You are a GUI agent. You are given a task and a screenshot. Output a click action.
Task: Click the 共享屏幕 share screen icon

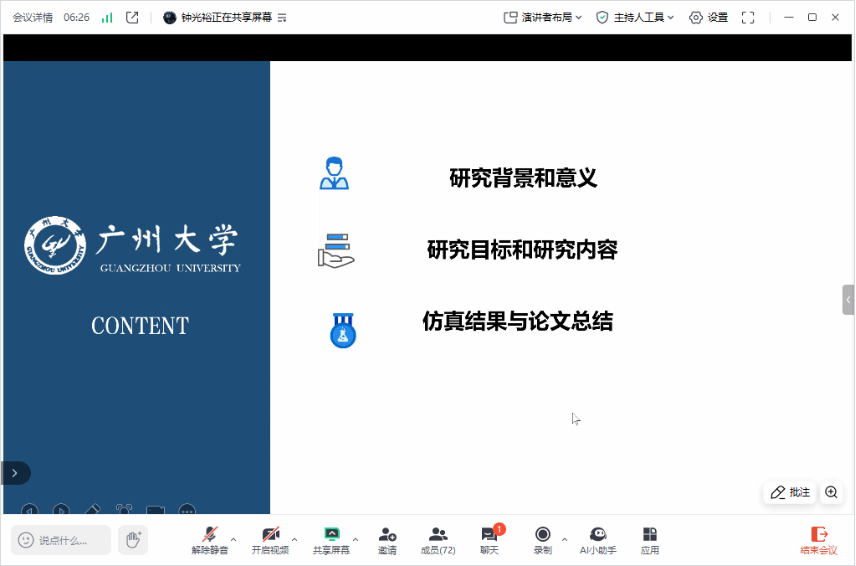[331, 539]
